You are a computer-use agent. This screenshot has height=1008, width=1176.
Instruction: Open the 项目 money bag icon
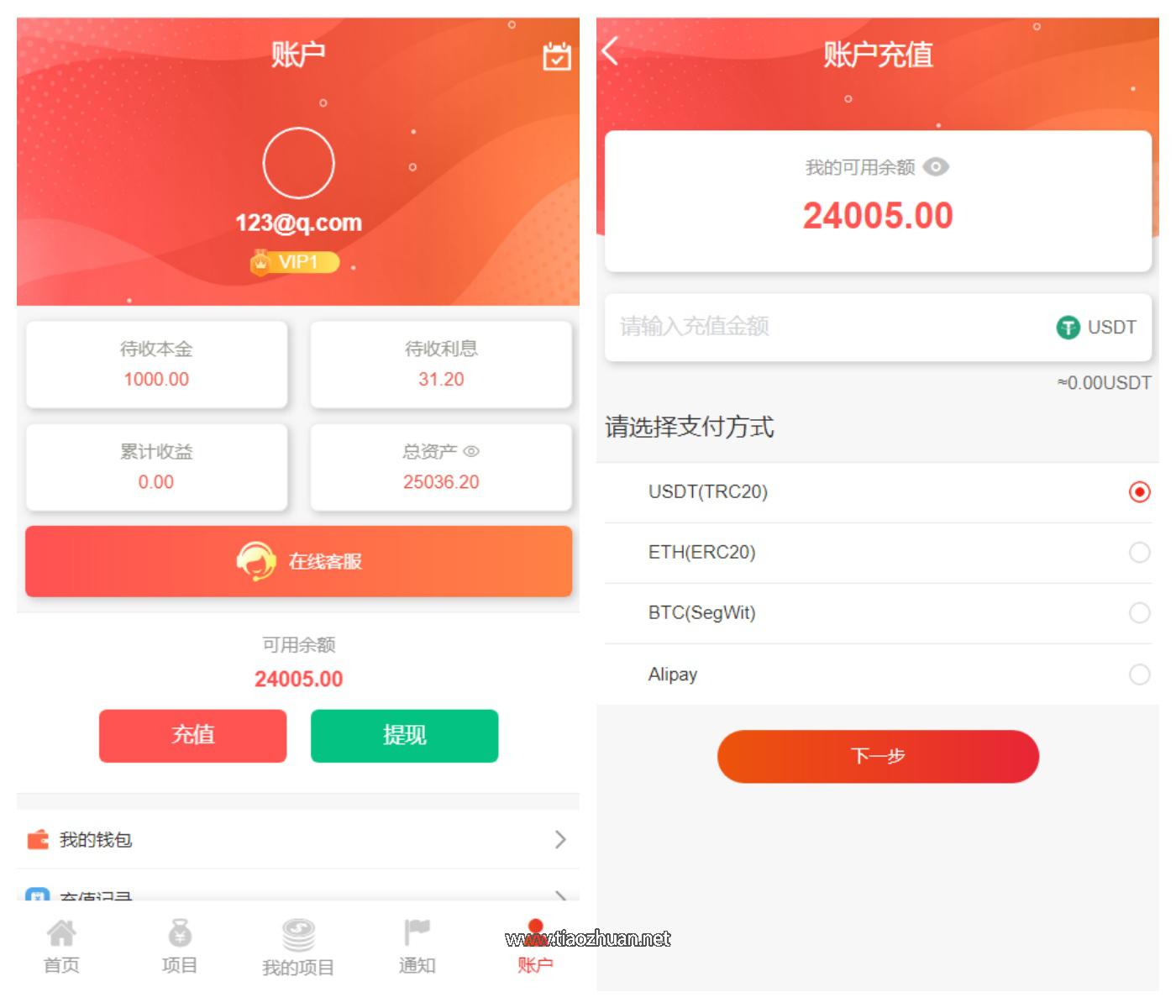tap(180, 932)
